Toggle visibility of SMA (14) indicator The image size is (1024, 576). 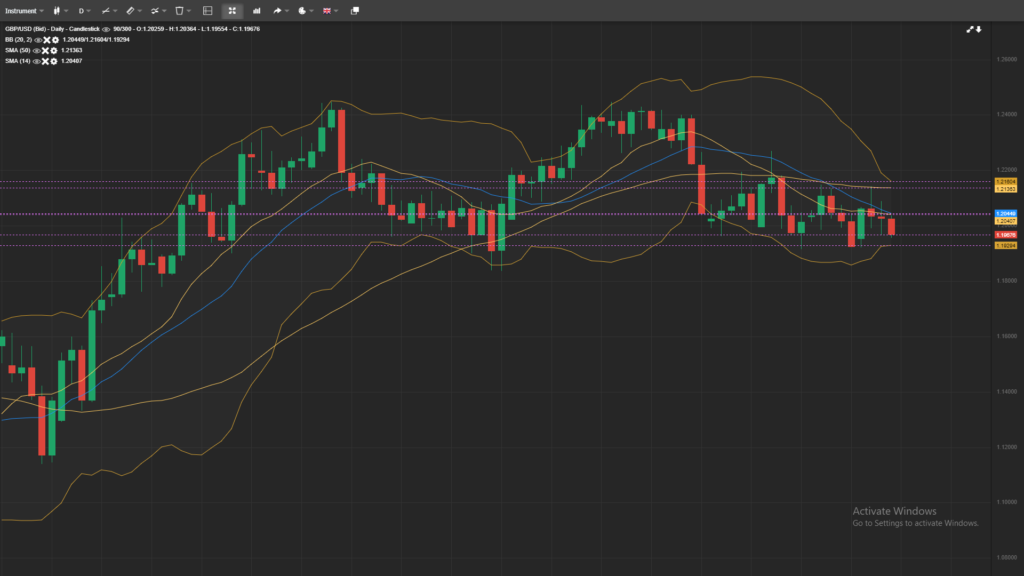37,61
